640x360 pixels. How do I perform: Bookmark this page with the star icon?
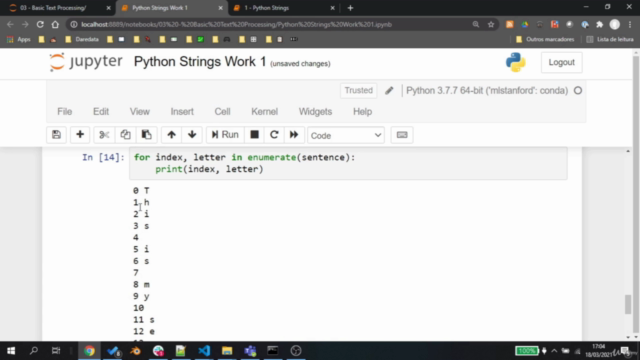pos(491,24)
